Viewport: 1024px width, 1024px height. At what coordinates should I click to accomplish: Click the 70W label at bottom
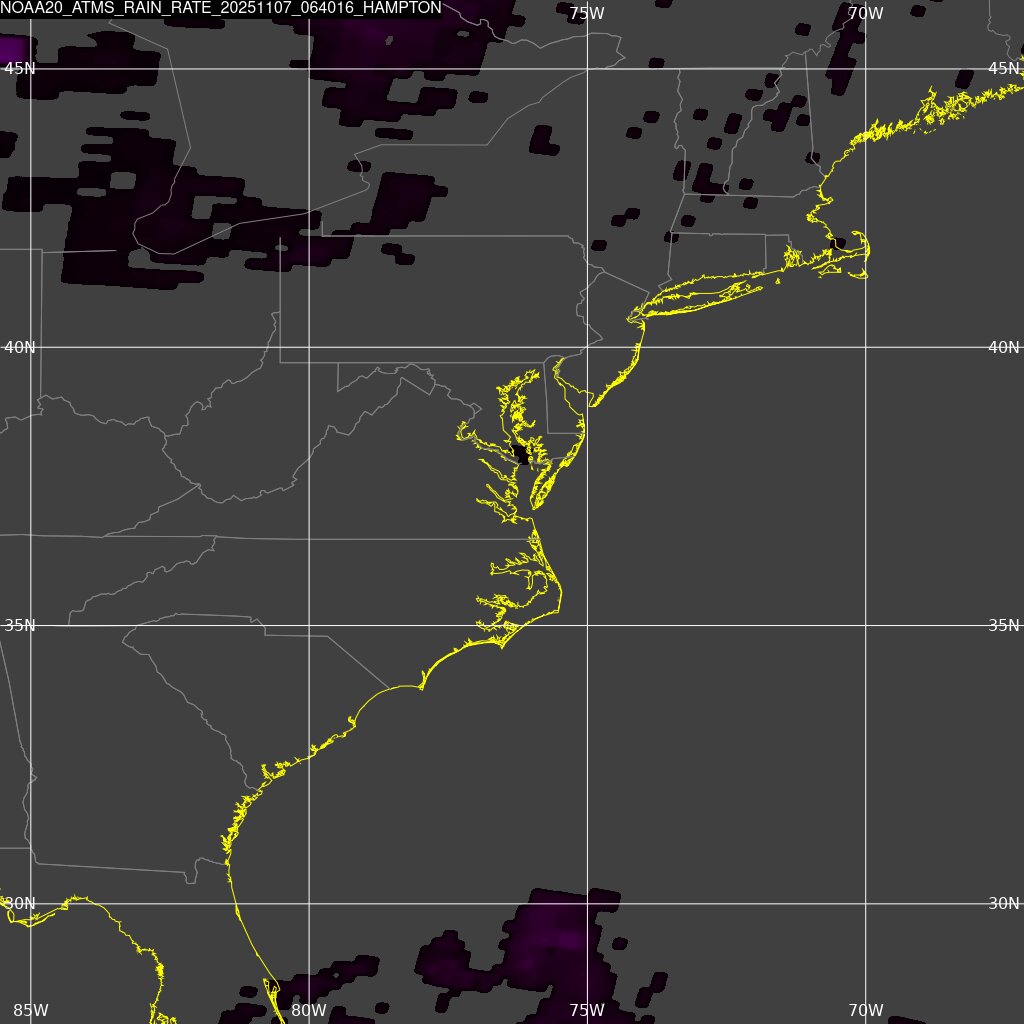coord(864,1011)
